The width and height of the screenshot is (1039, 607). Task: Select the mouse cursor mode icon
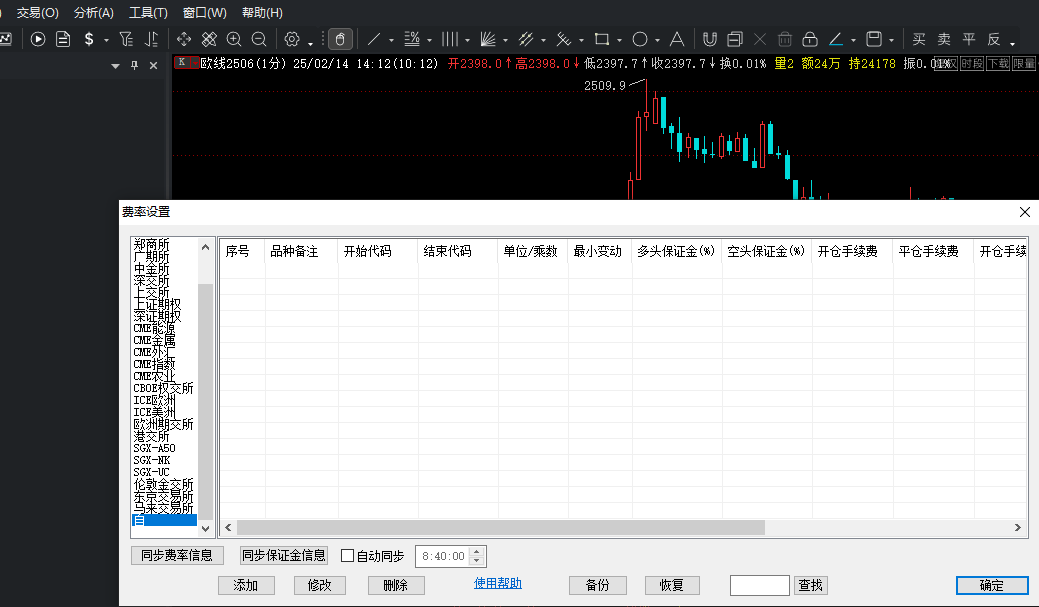[340, 39]
